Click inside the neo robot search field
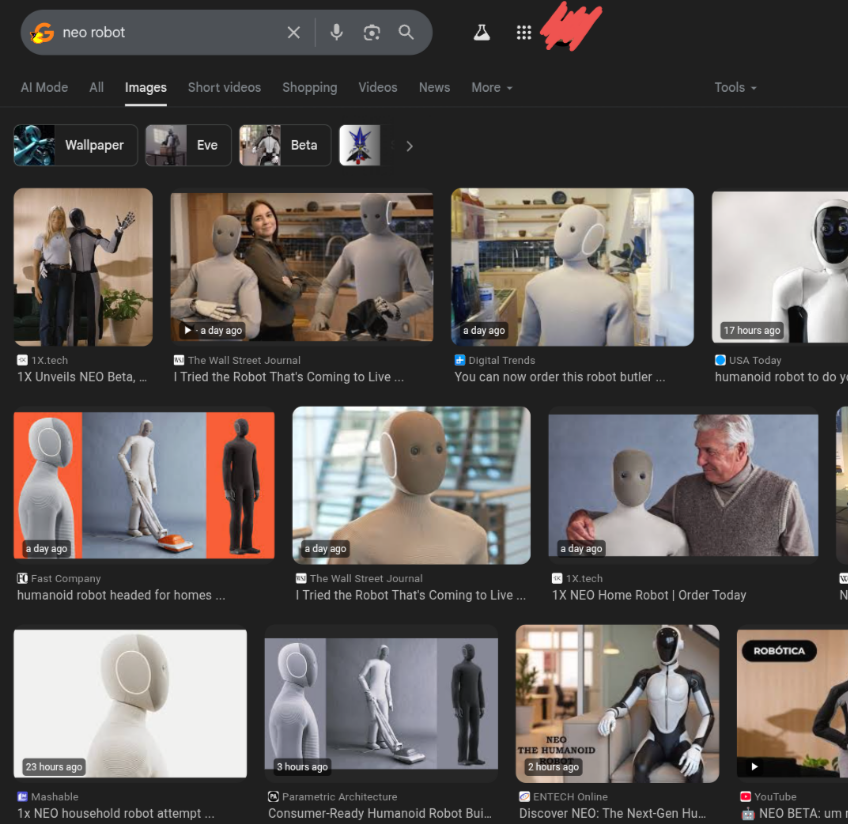The width and height of the screenshot is (848, 824). (170, 32)
